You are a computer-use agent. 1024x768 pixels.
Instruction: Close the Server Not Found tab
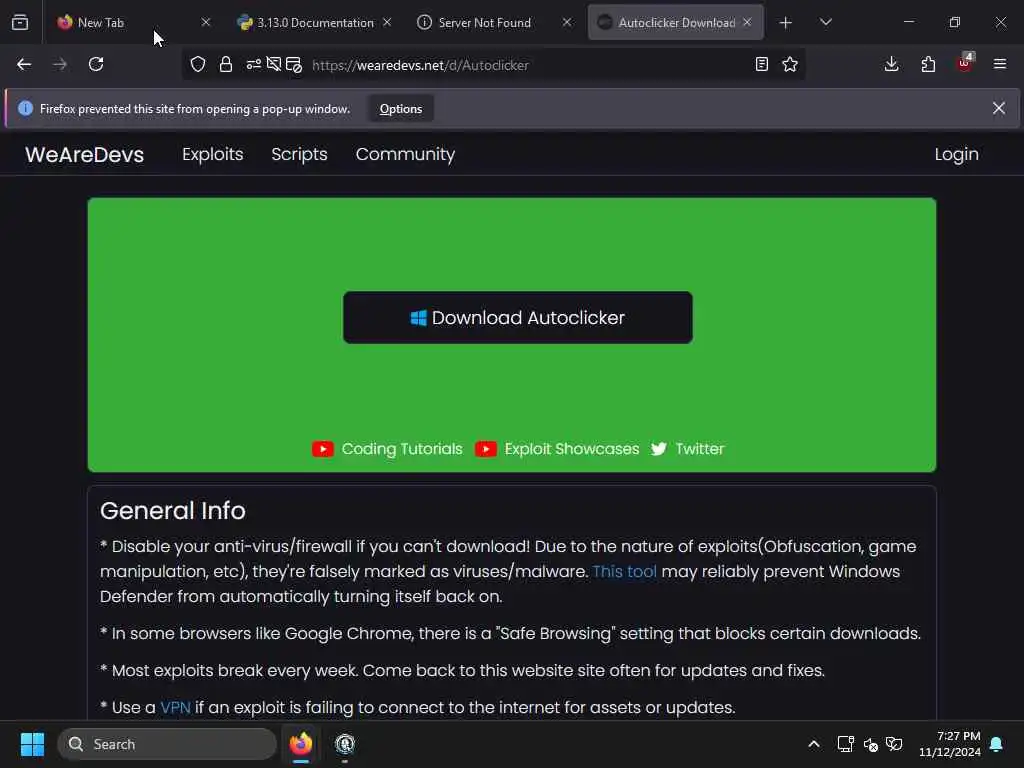point(567,22)
